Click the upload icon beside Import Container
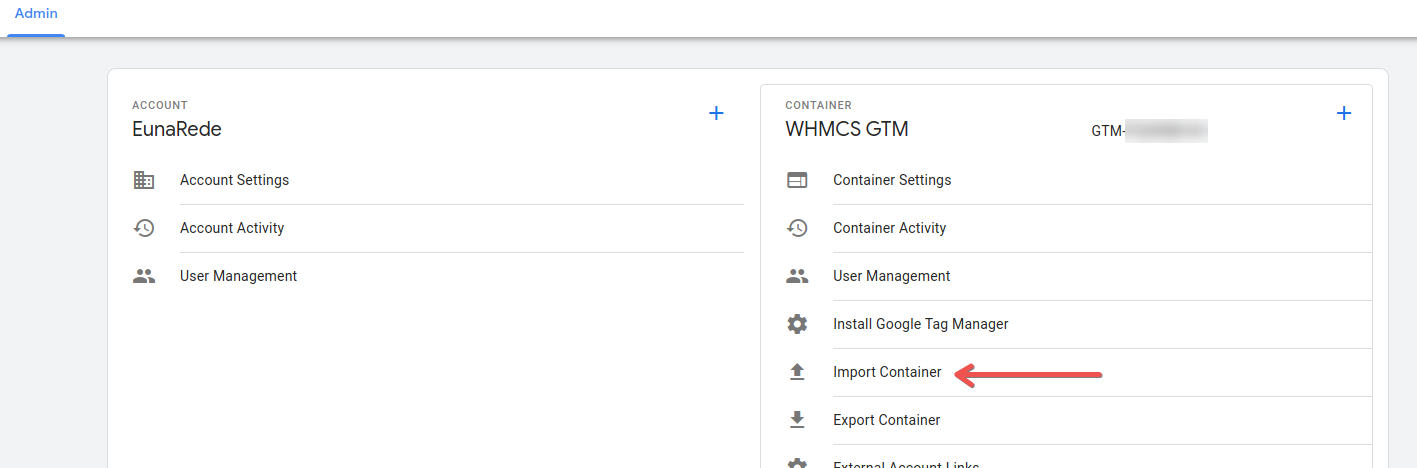The height and width of the screenshot is (468, 1417). click(x=797, y=372)
